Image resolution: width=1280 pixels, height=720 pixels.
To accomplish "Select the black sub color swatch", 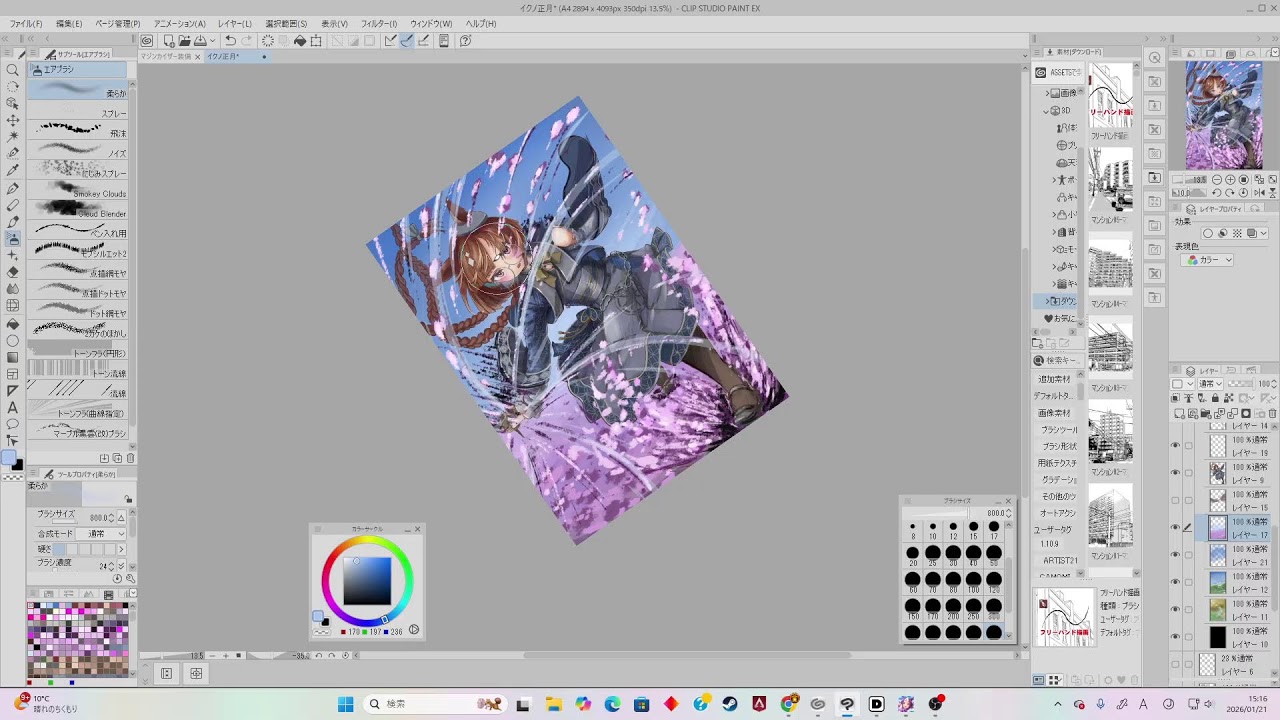I will [17, 464].
